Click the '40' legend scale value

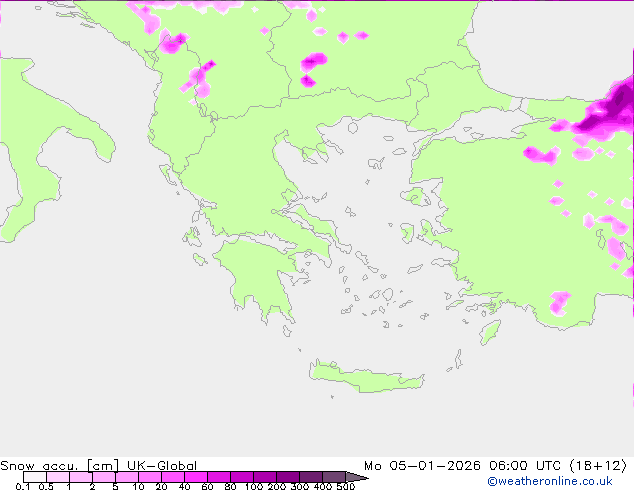(184, 486)
